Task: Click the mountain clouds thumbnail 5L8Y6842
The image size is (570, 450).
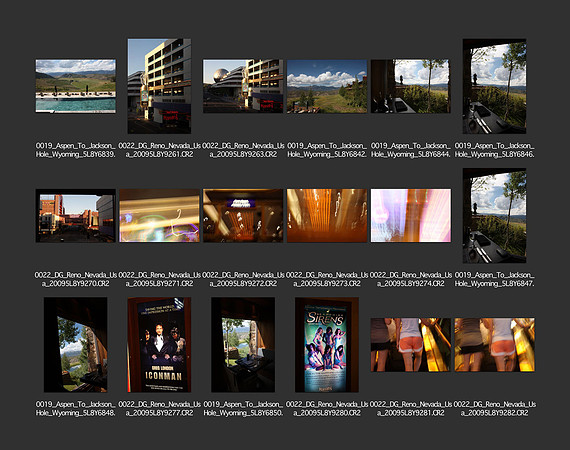Action: [x=327, y=86]
